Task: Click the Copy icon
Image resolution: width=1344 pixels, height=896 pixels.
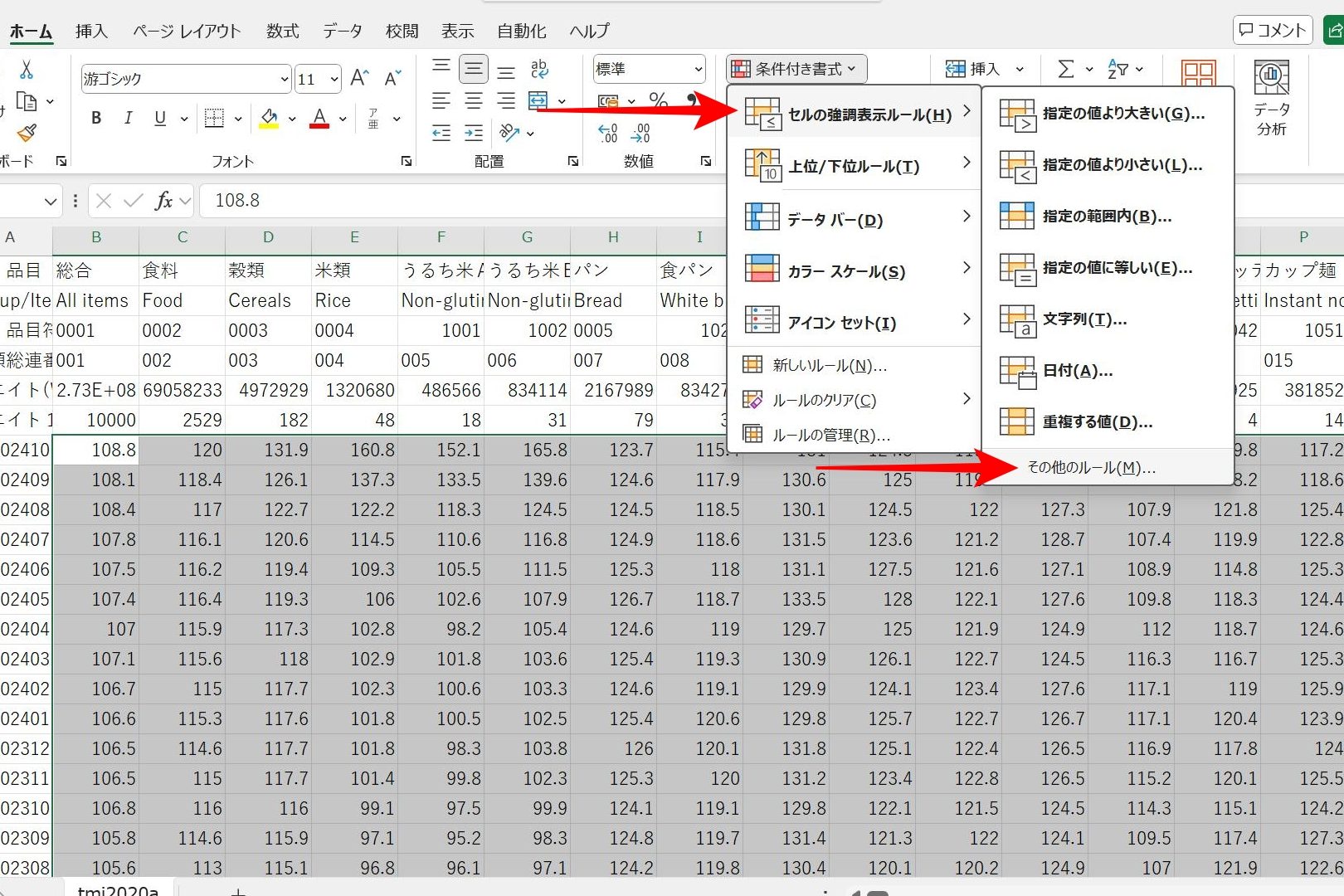Action: (x=27, y=101)
